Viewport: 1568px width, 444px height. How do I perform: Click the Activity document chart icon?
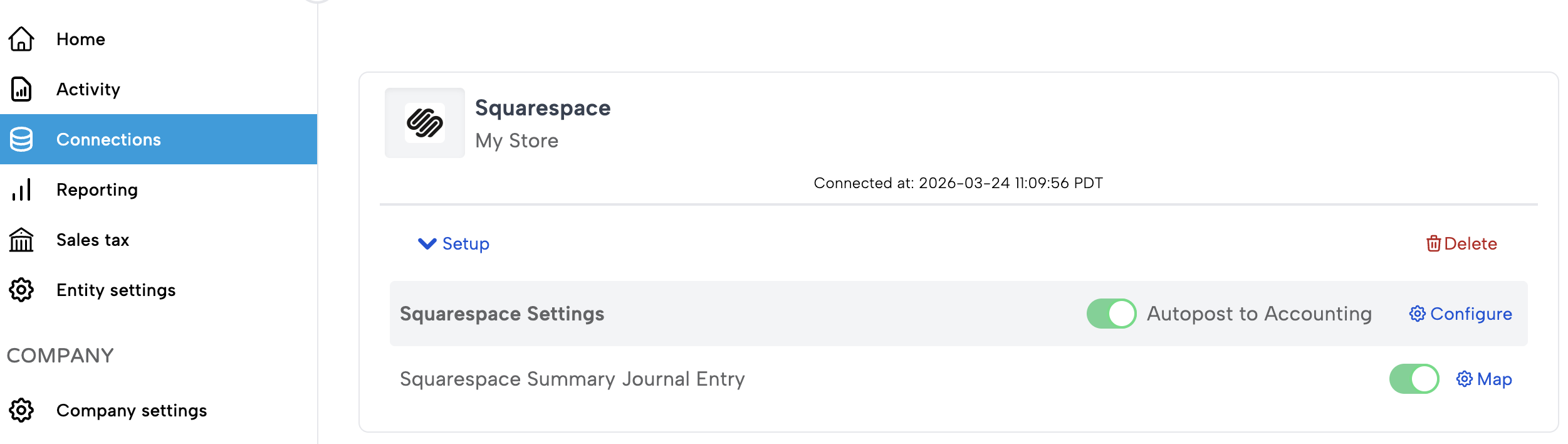(x=21, y=89)
